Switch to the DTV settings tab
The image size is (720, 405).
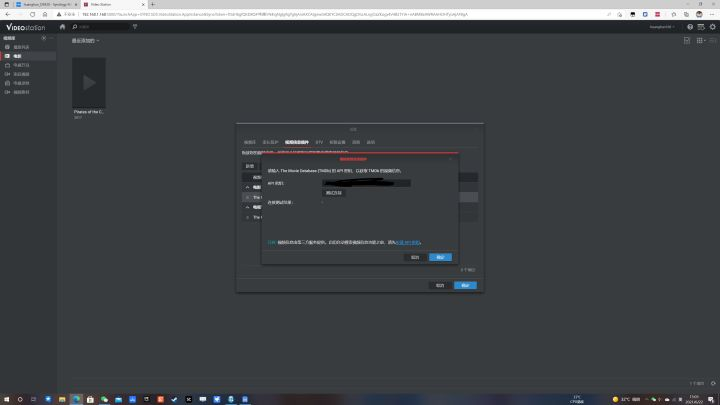coord(319,142)
